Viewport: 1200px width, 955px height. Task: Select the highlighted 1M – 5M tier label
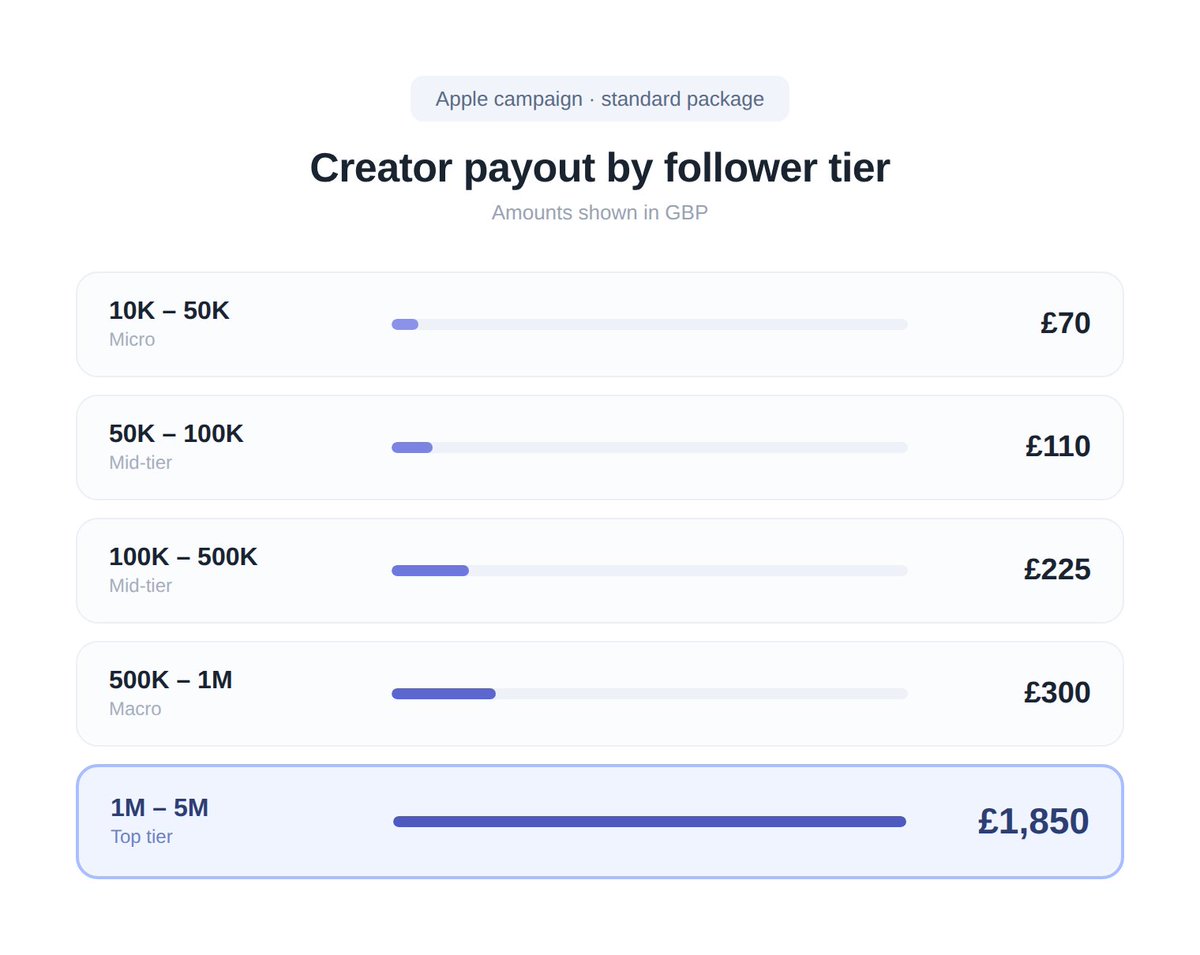coord(159,808)
